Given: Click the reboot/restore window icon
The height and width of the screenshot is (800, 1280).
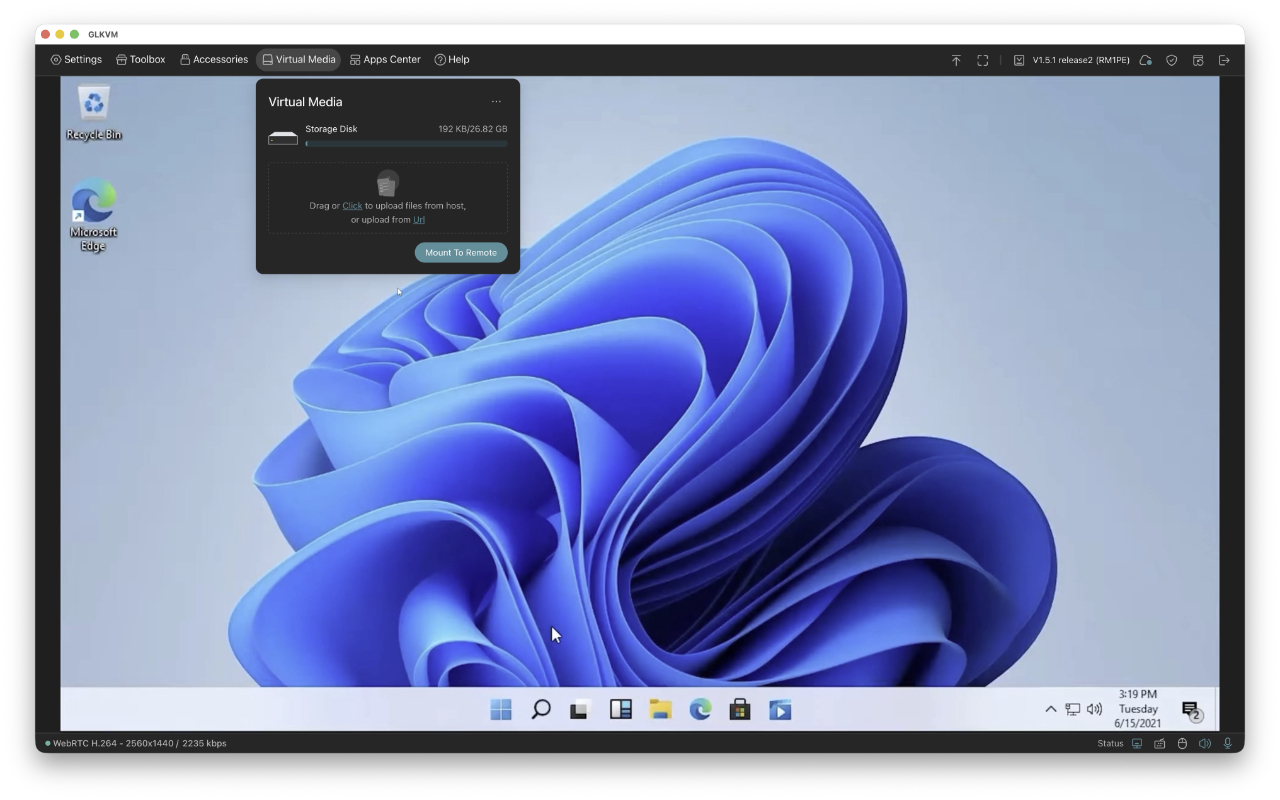Looking at the screenshot, I should [x=1197, y=60].
